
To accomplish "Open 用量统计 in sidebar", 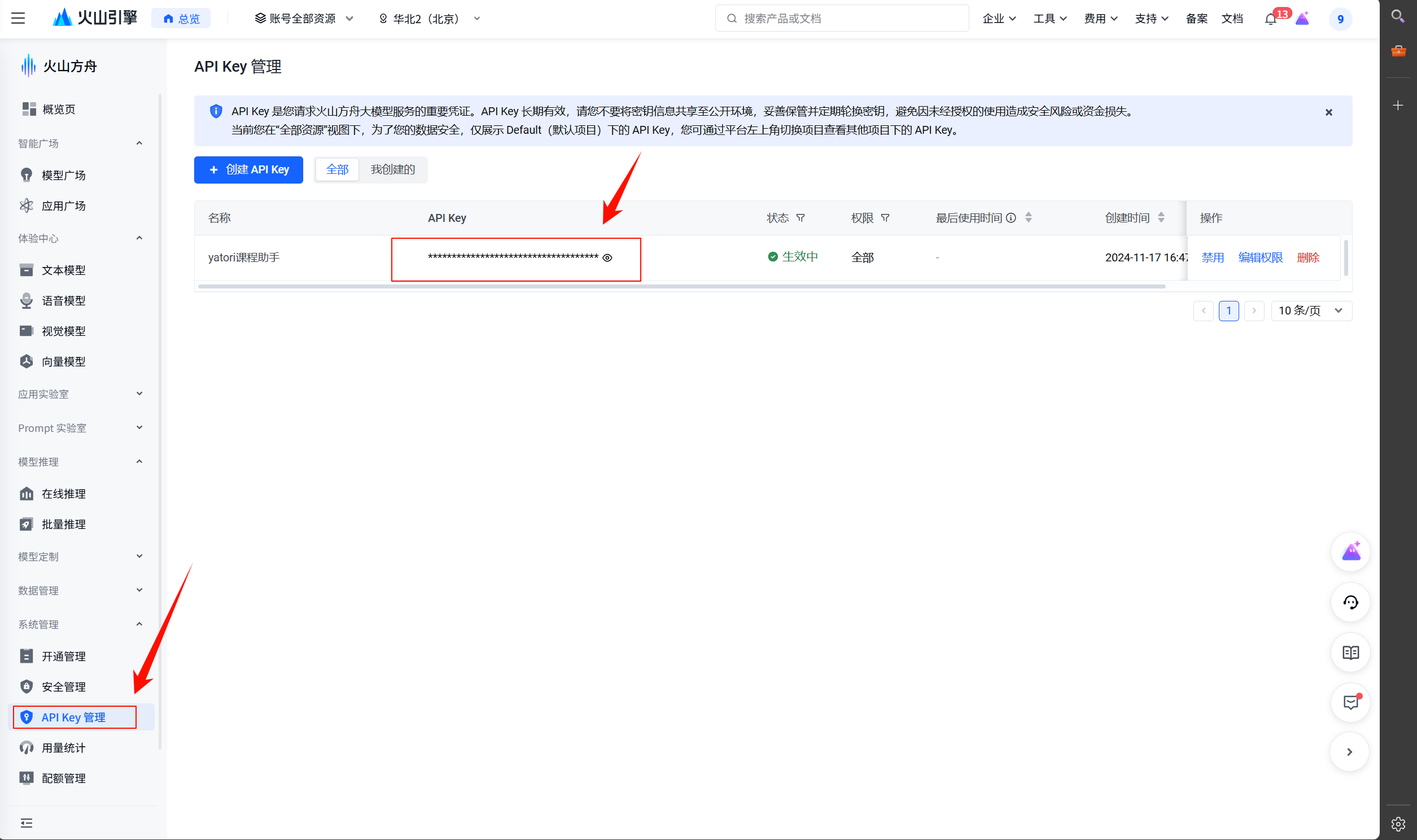I will (63, 748).
